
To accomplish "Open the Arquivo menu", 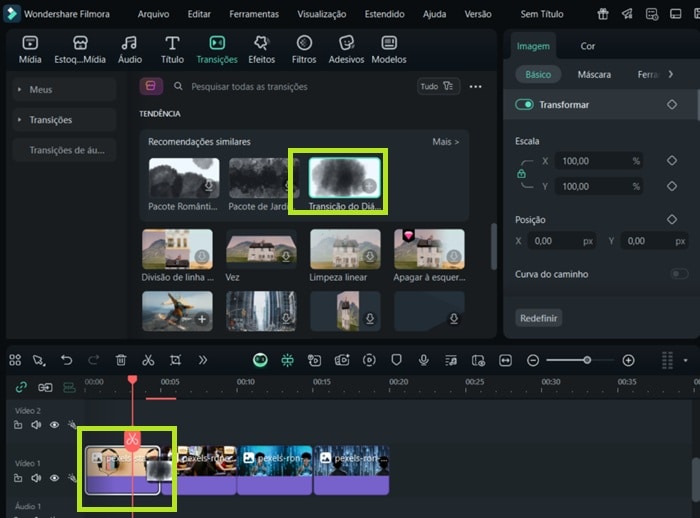I will point(153,14).
